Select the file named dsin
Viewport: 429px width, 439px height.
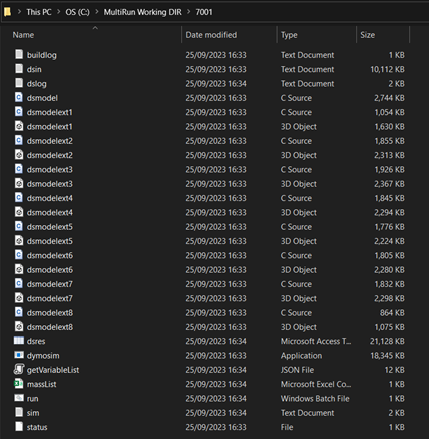34,69
